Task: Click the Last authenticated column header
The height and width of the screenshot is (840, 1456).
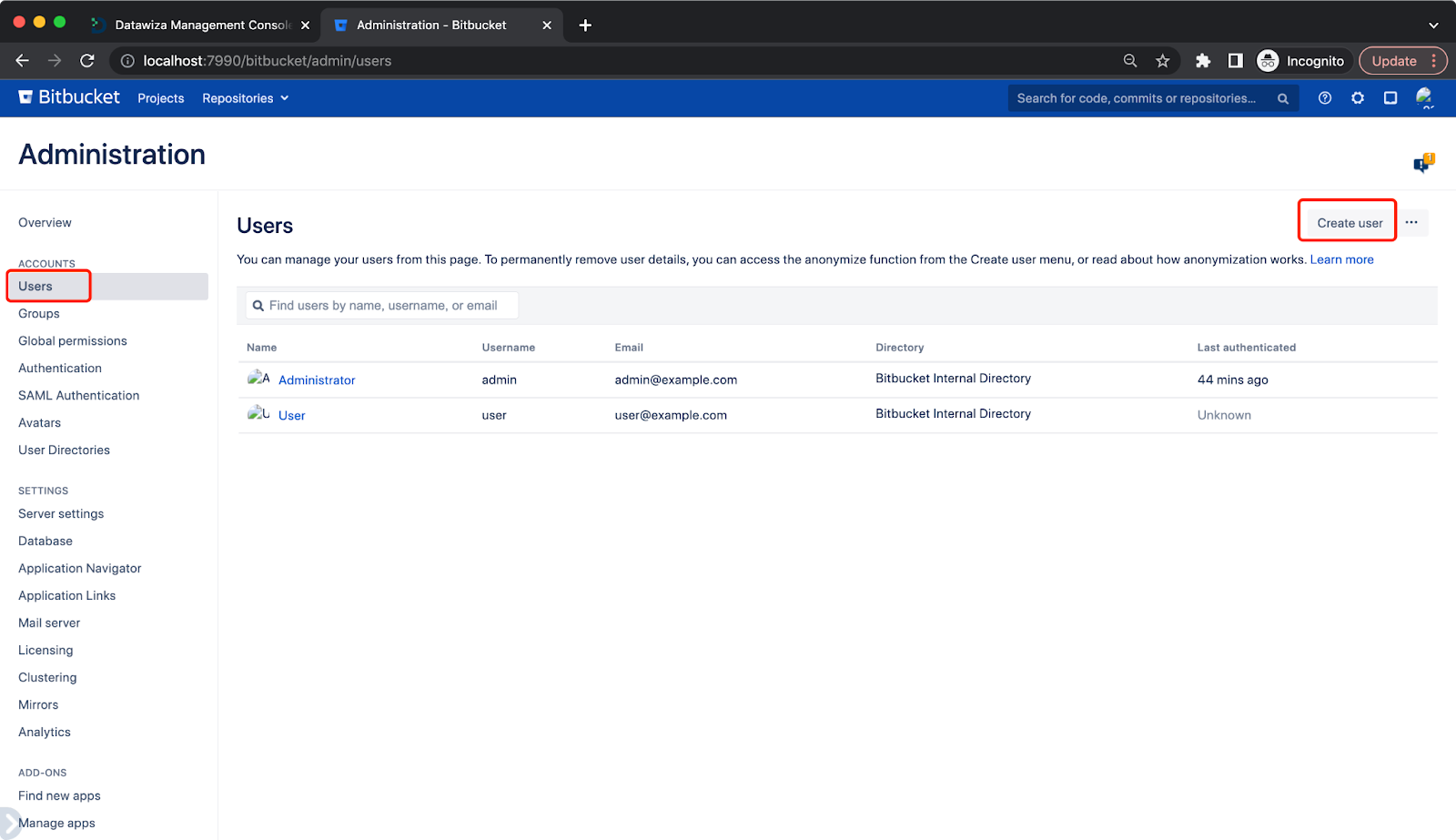Action: coord(1246,348)
